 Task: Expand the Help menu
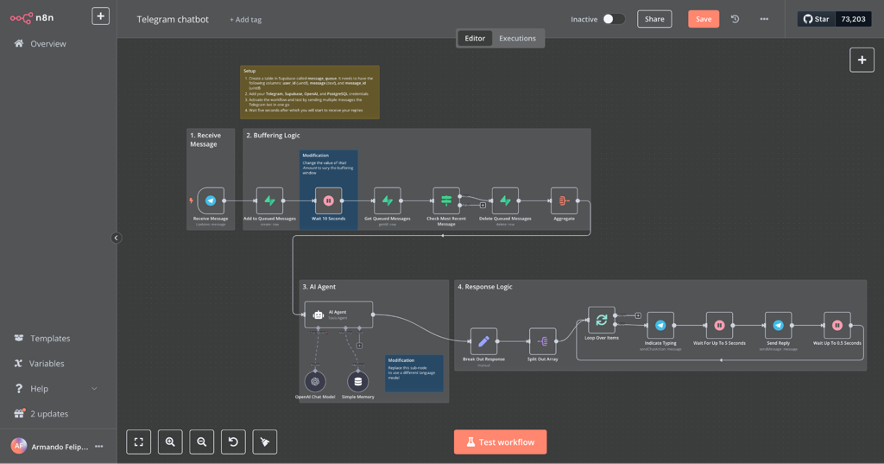pyautogui.click(x=55, y=388)
